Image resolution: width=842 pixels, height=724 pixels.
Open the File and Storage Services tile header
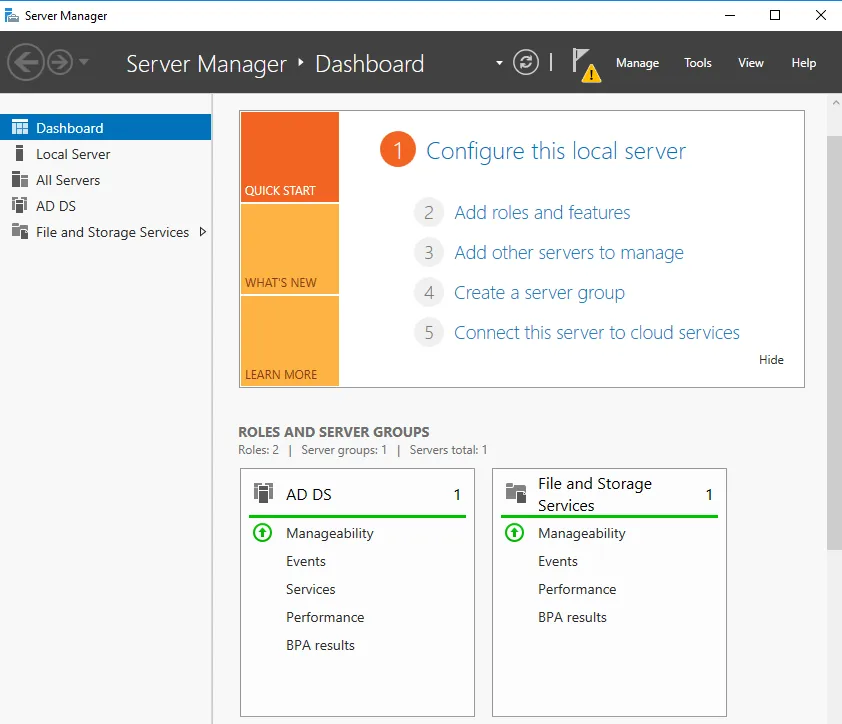pyautogui.click(x=609, y=494)
